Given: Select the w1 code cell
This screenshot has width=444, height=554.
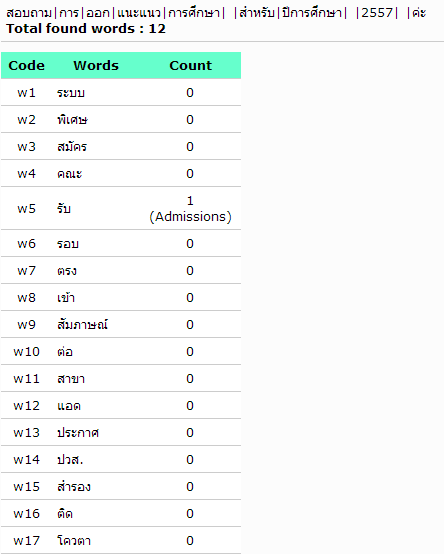Looking at the screenshot, I should [x=26, y=93].
